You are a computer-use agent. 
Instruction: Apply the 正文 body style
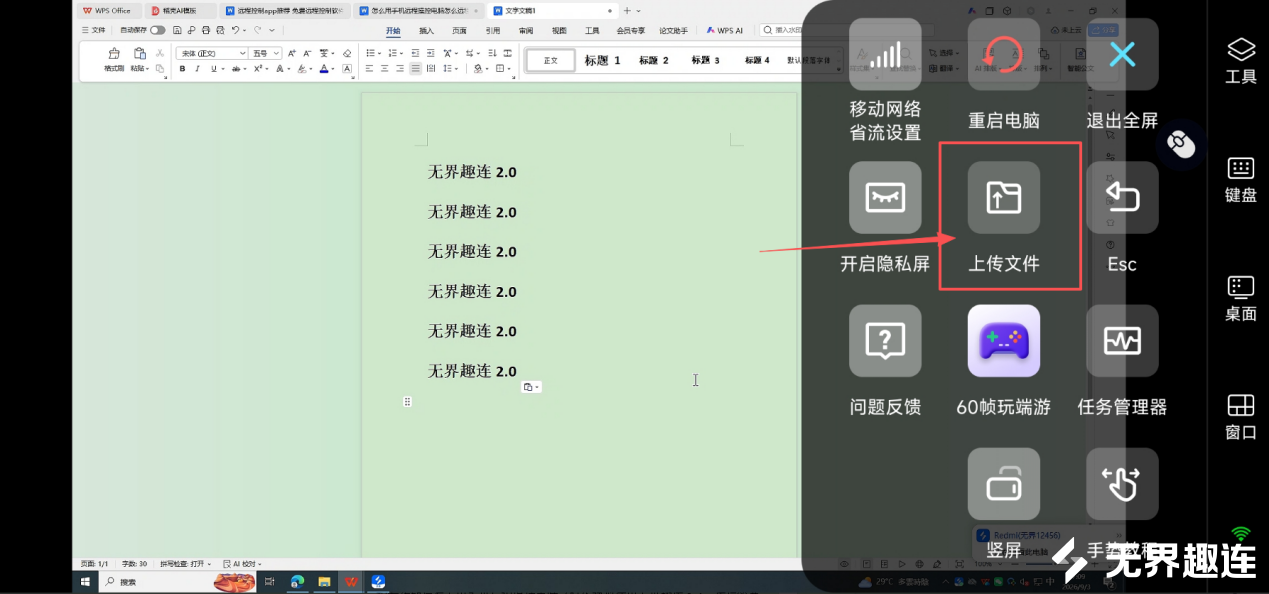(551, 60)
